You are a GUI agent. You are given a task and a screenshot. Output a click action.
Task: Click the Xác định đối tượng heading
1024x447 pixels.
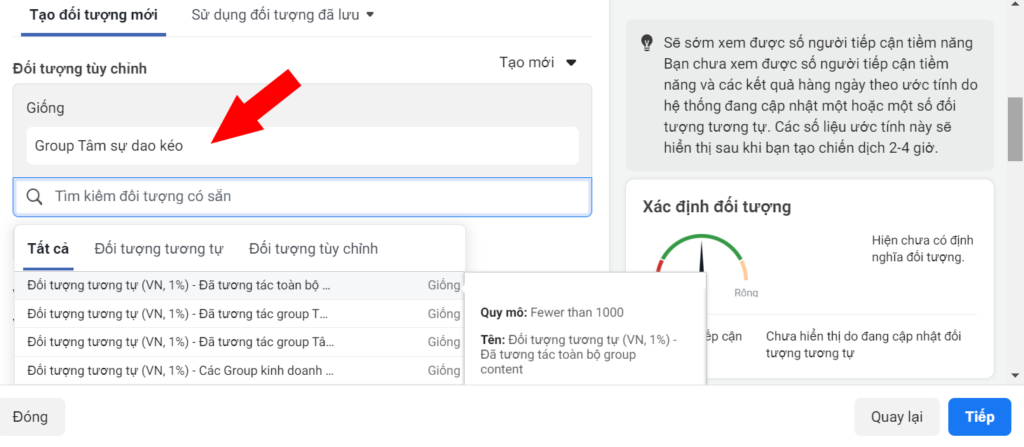coord(717,207)
